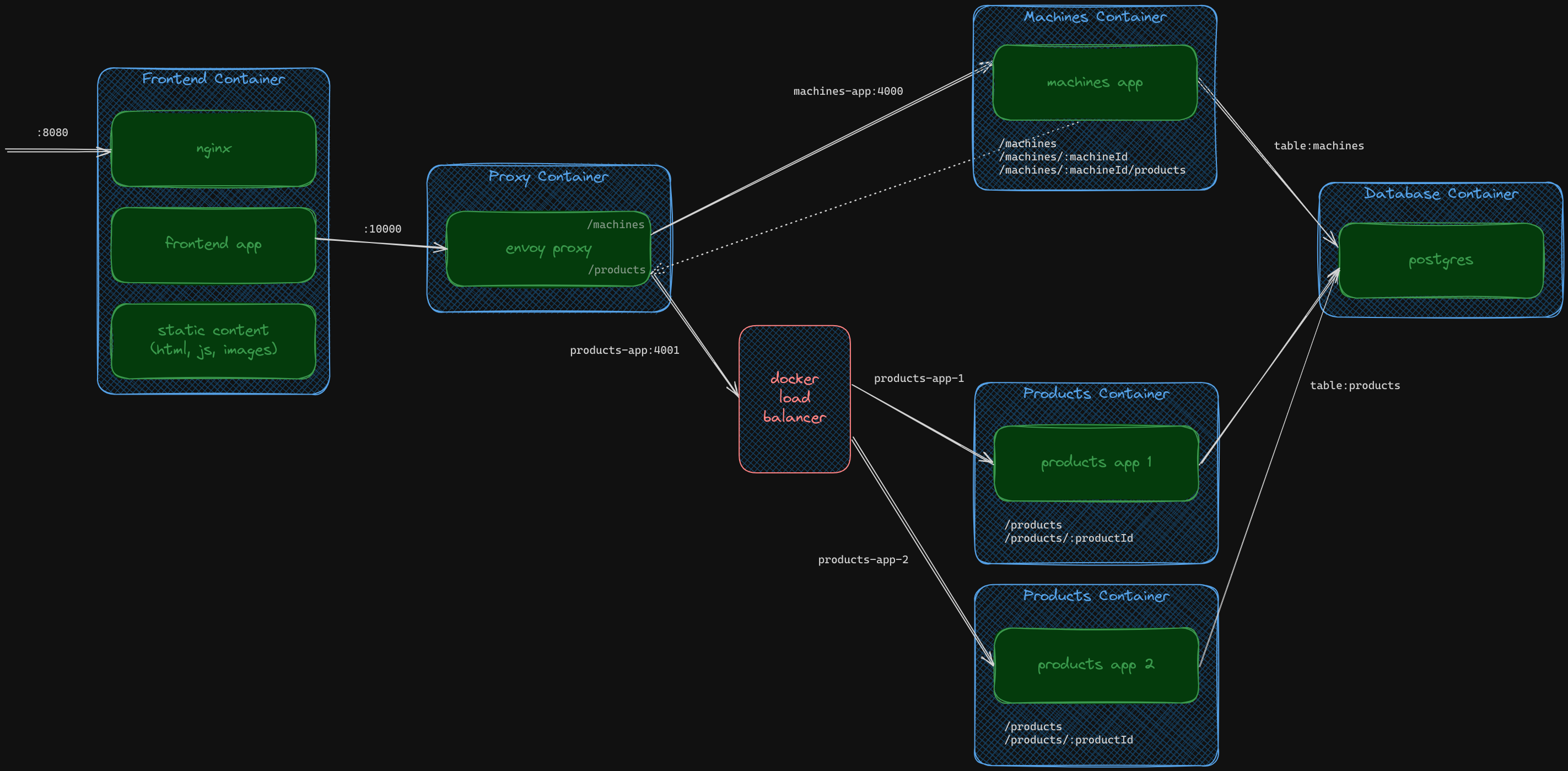This screenshot has width=1568, height=771.
Task: Select the products app 2 node
Action: pos(1095,665)
